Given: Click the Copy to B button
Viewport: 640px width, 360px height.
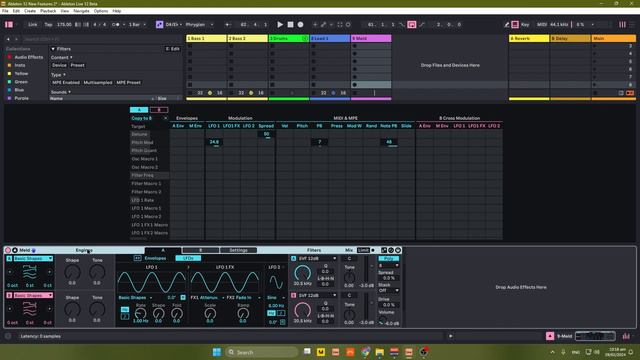Looking at the screenshot, I should pos(142,118).
